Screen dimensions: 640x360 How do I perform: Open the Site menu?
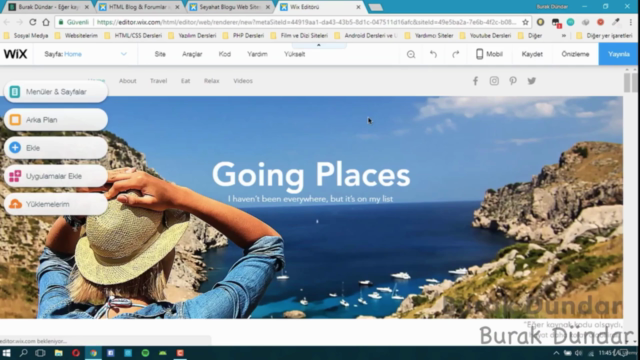point(160,54)
